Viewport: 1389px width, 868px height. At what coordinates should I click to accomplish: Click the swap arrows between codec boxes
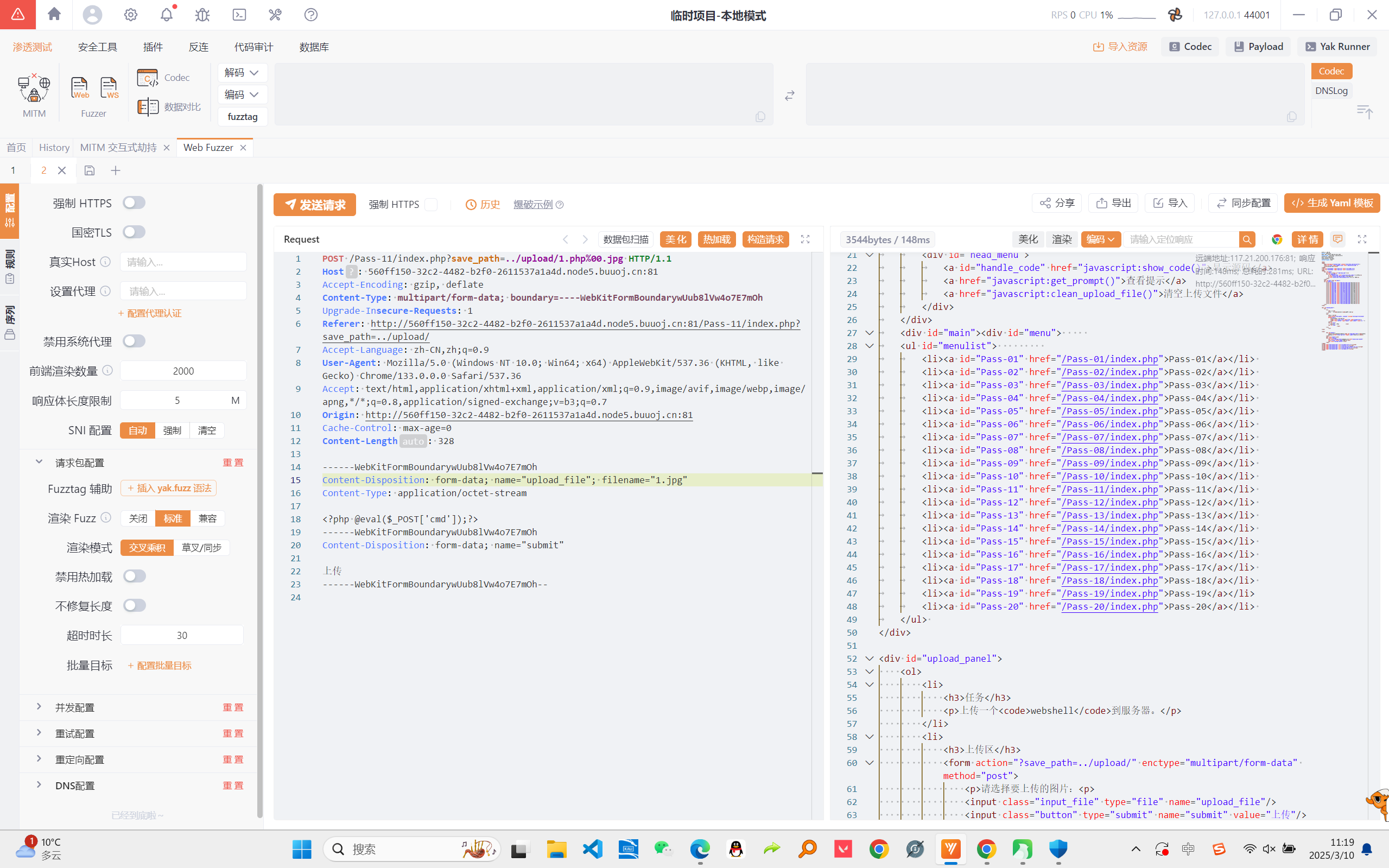pos(790,96)
